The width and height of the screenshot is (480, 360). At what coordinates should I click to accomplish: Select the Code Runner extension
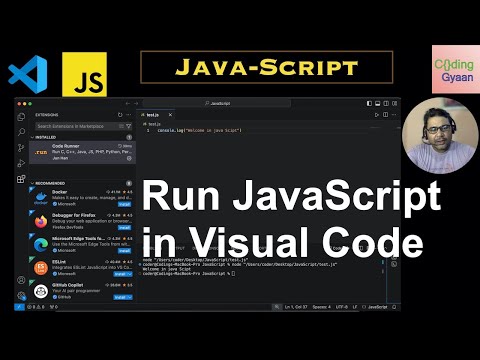tap(82, 152)
